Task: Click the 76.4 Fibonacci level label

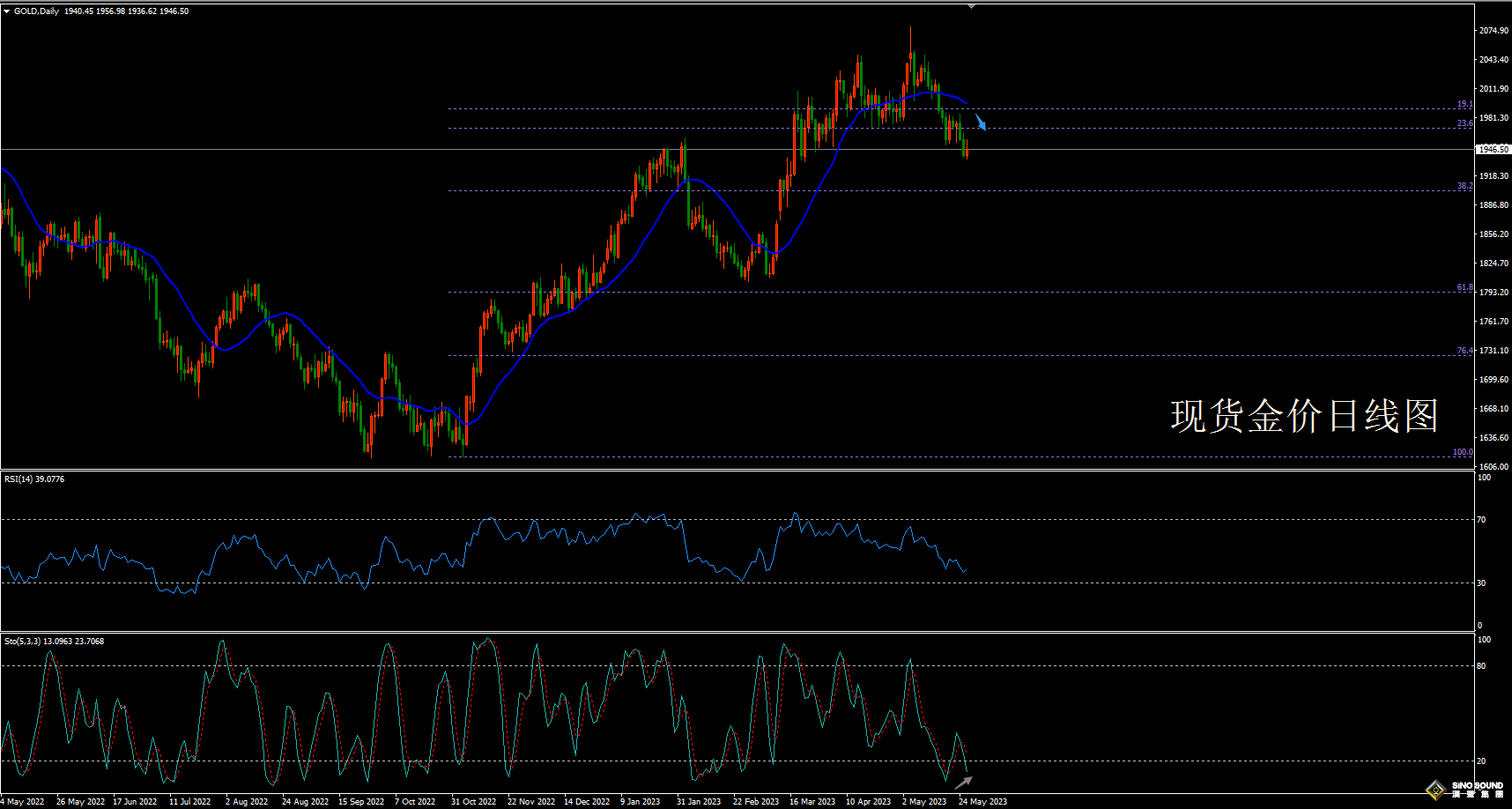Action: coord(1464,351)
